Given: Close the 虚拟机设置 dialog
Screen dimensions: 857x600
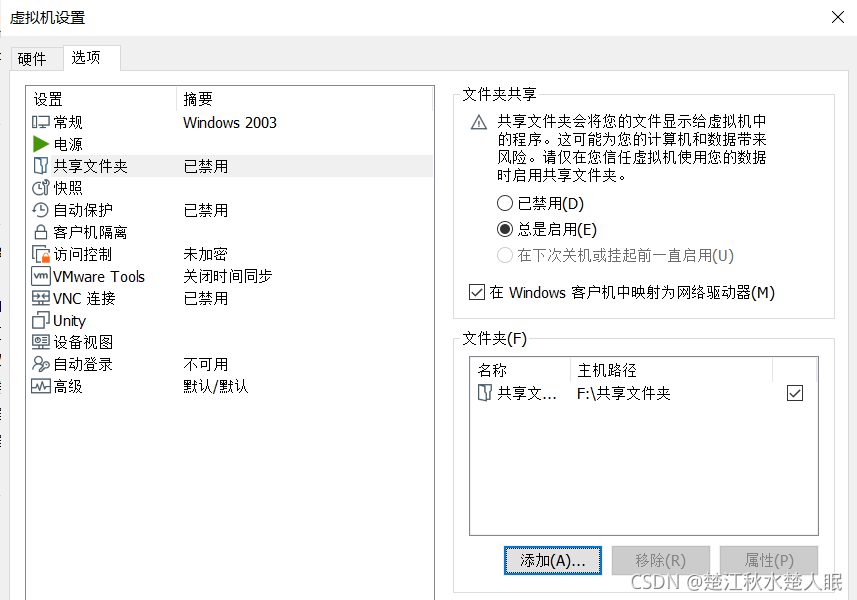Looking at the screenshot, I should (x=838, y=17).
